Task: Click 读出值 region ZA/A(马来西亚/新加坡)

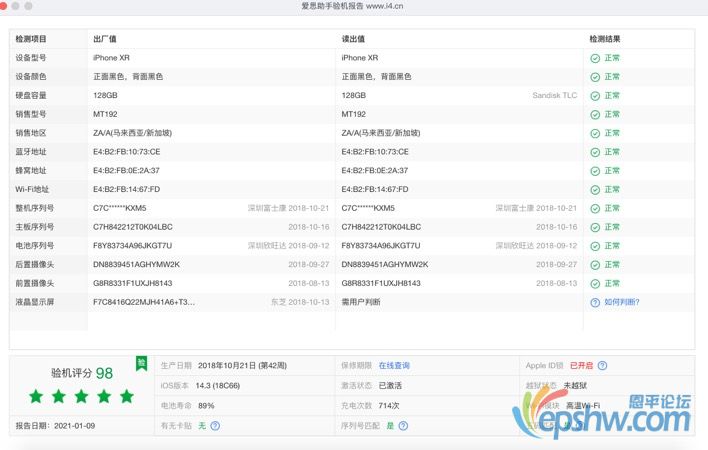Action: [x=381, y=133]
